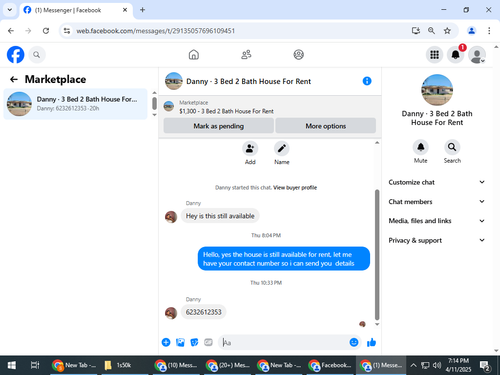Open the Chrome zoom magnifier icon
The height and width of the screenshot is (375, 500).
(431, 31)
